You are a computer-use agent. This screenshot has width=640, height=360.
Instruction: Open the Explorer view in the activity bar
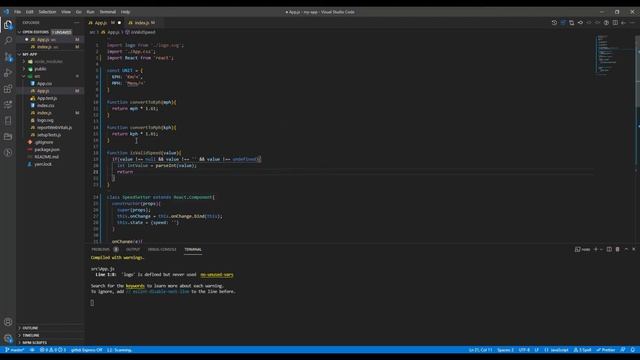[8, 25]
